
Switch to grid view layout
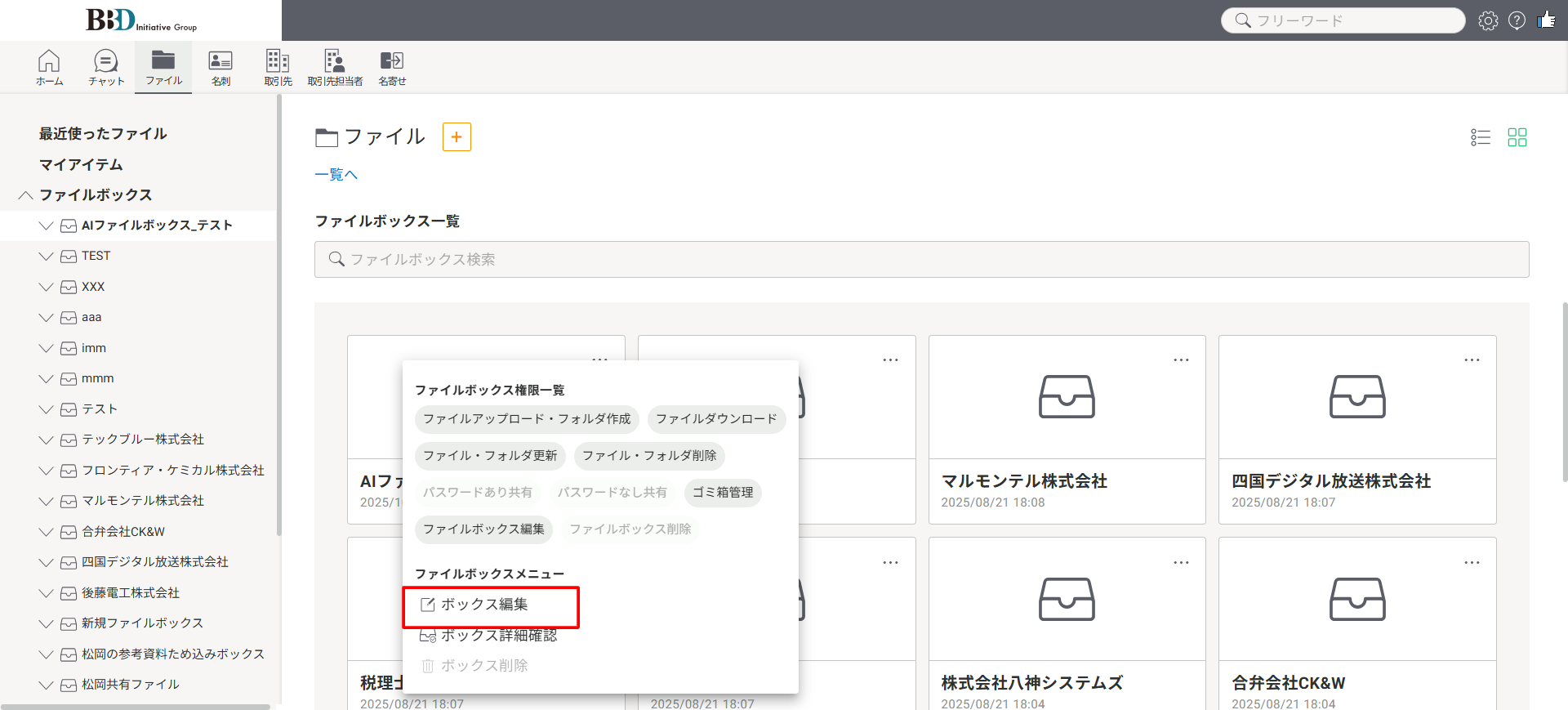(x=1517, y=137)
